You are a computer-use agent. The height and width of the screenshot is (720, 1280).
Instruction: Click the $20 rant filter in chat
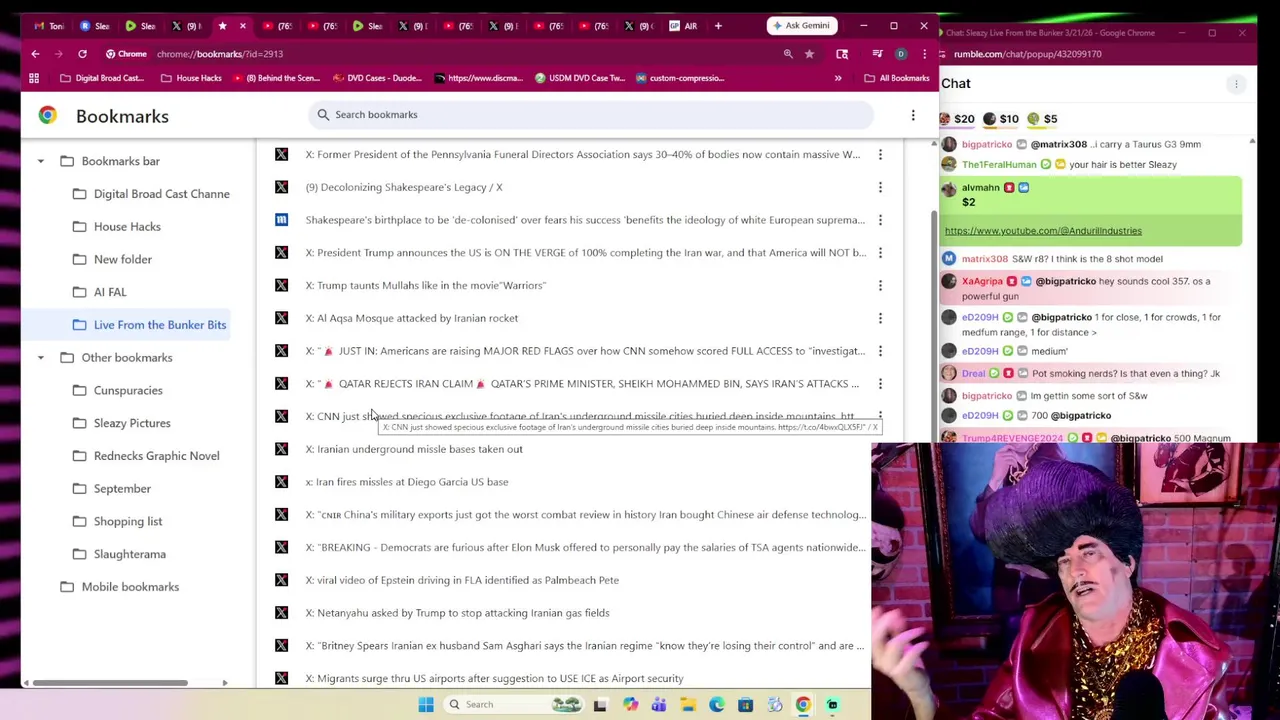957,119
